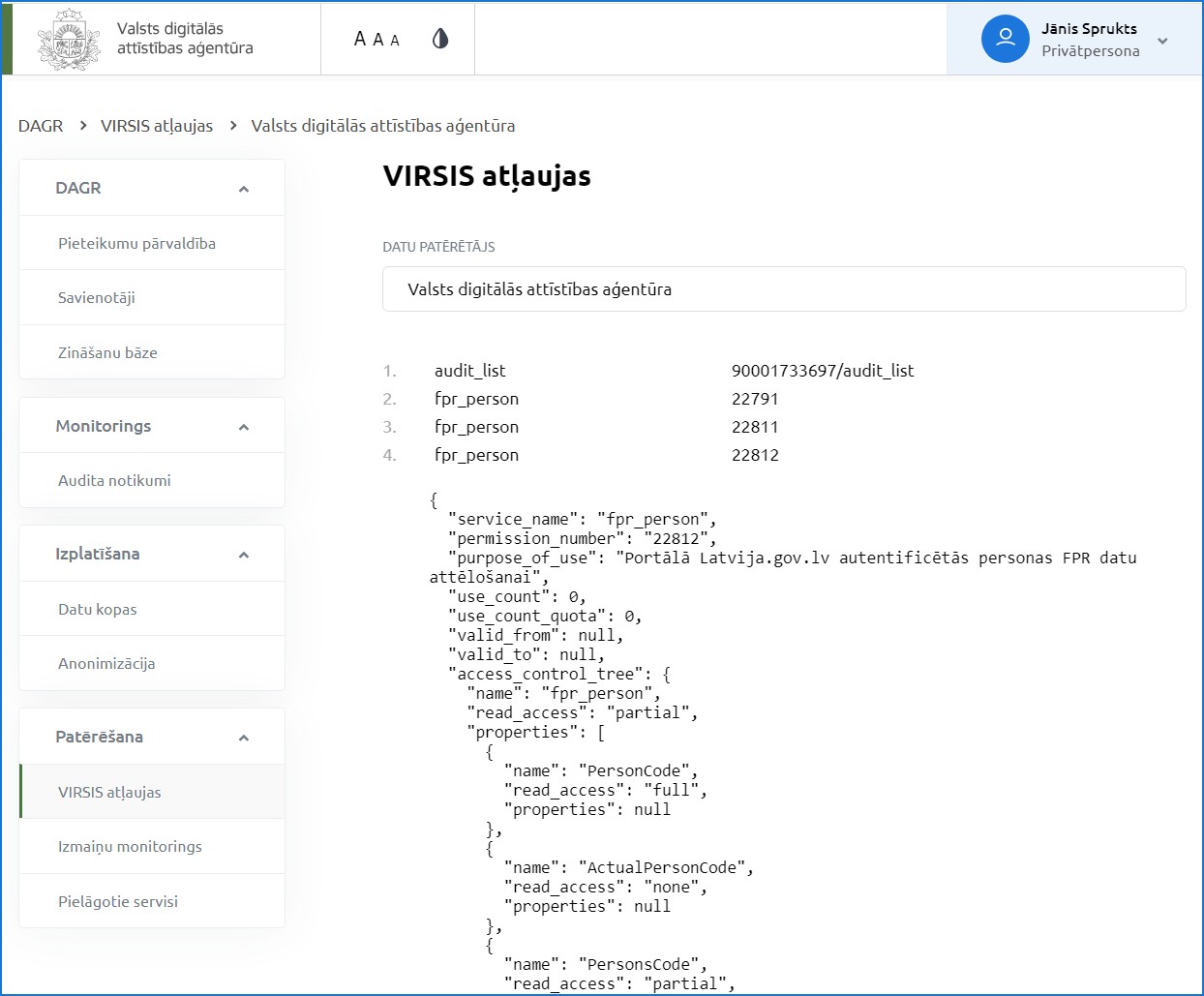This screenshot has height=996, width=1204.
Task: Click the "service_name": "fpr_person" JSON line
Action: 583,519
